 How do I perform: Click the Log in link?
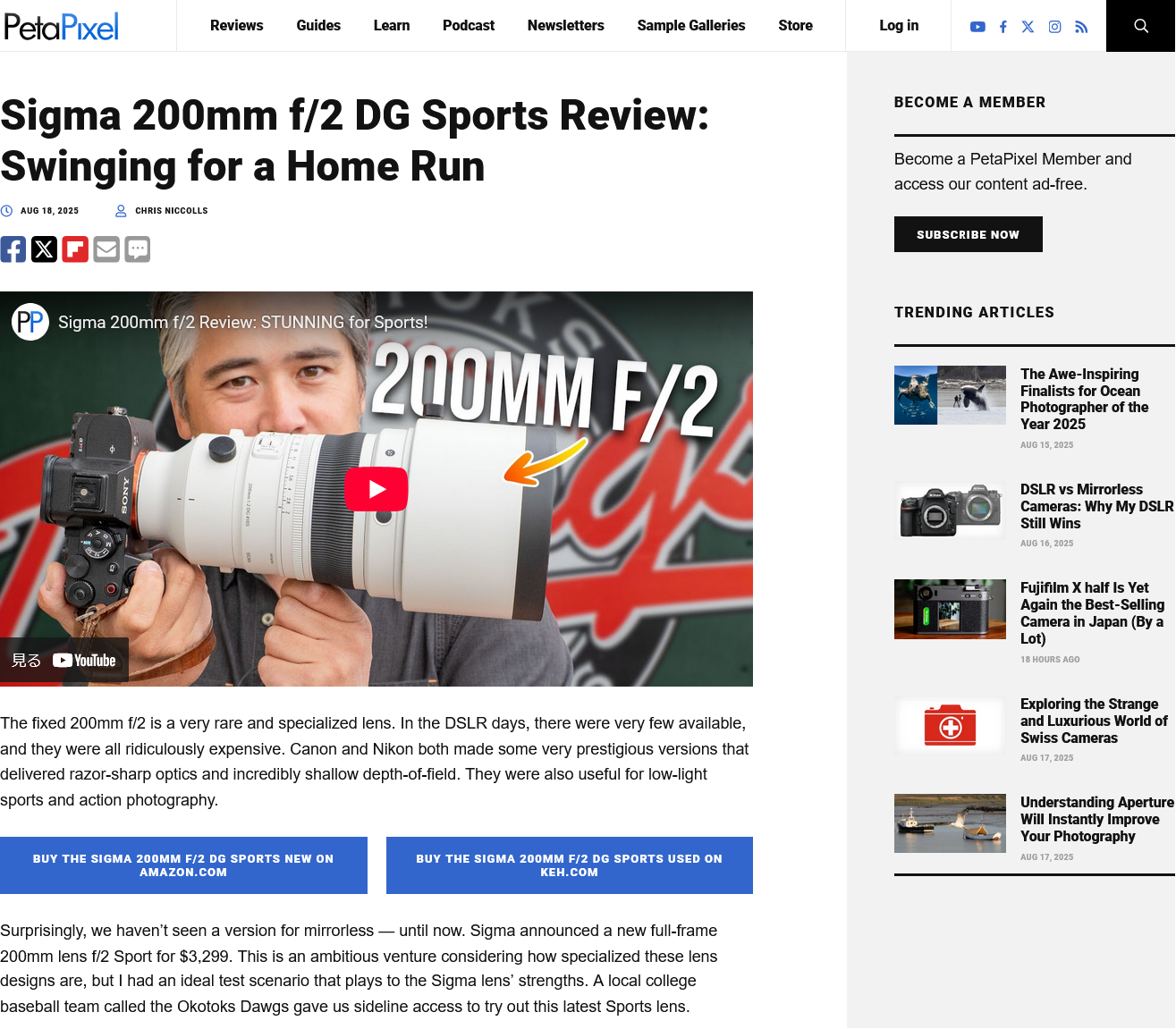point(899,26)
